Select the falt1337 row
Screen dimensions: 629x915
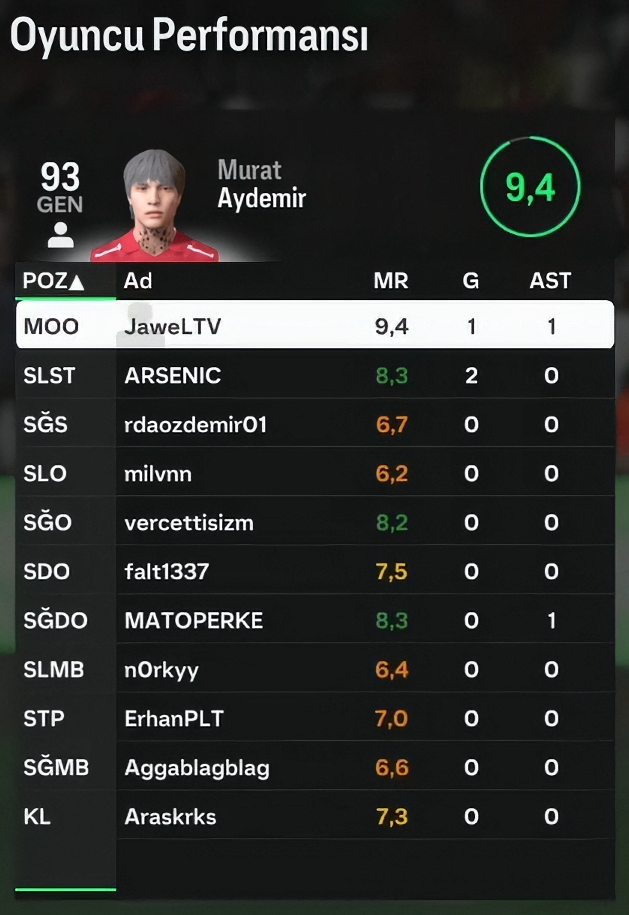pos(315,571)
